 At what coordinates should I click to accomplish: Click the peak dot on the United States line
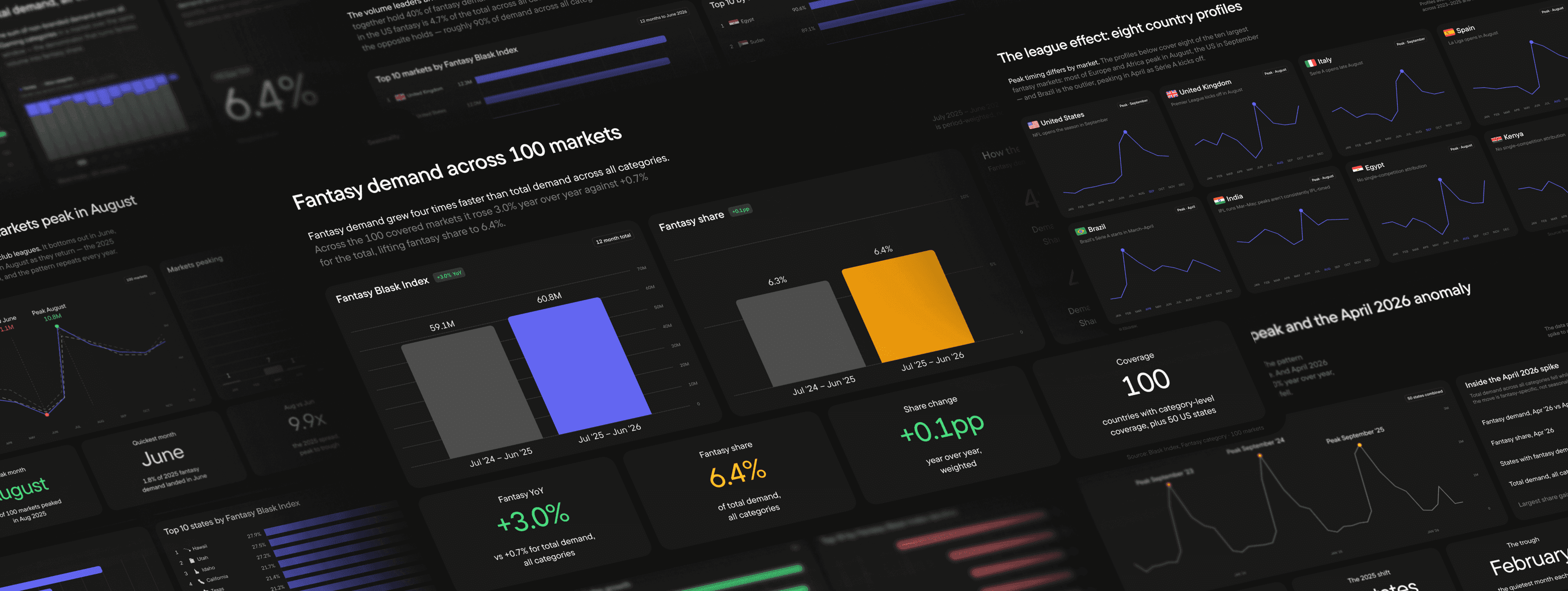click(x=1125, y=132)
